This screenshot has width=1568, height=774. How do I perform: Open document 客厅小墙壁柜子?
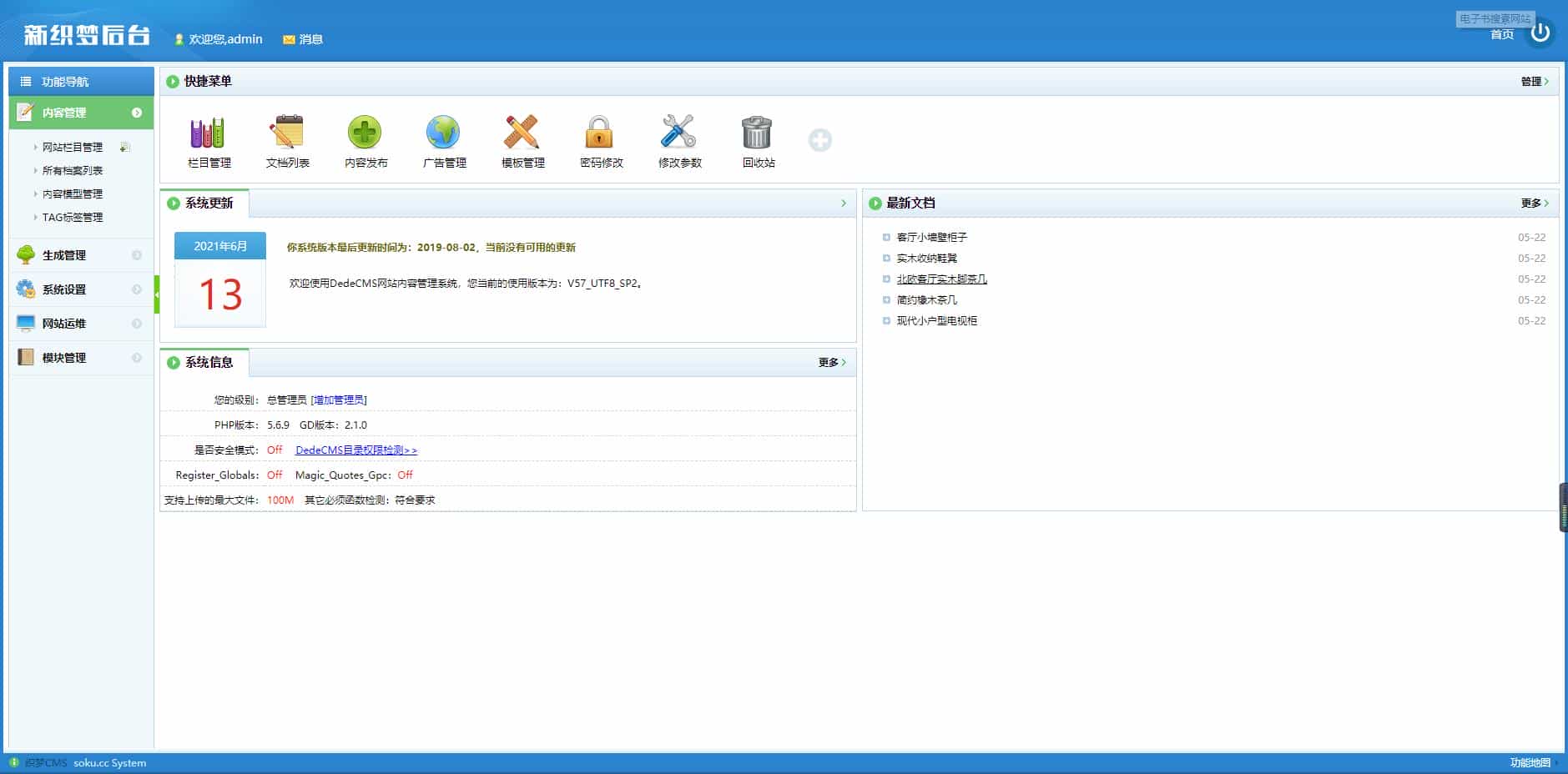(932, 238)
